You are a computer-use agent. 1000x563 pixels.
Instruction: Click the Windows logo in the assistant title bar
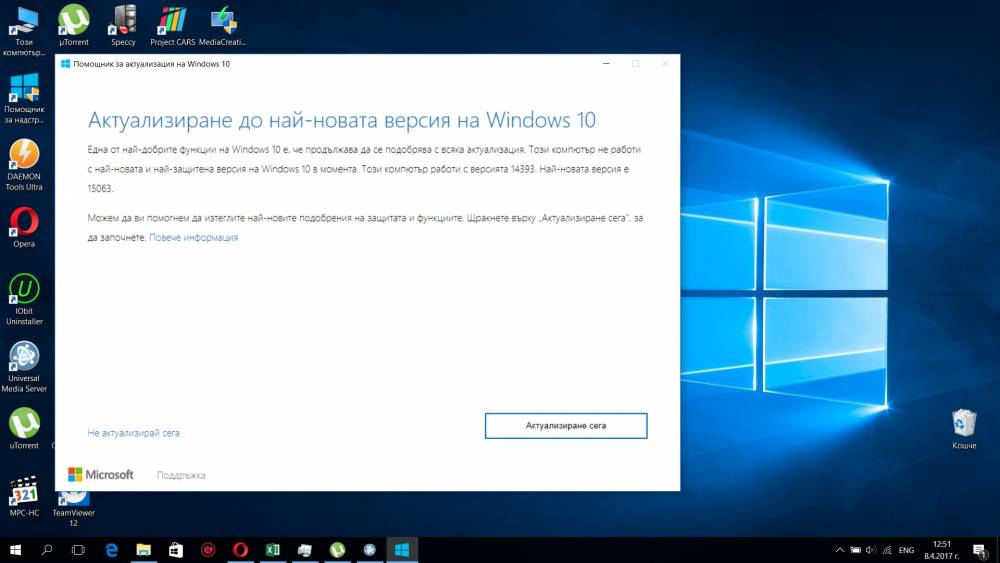point(65,64)
